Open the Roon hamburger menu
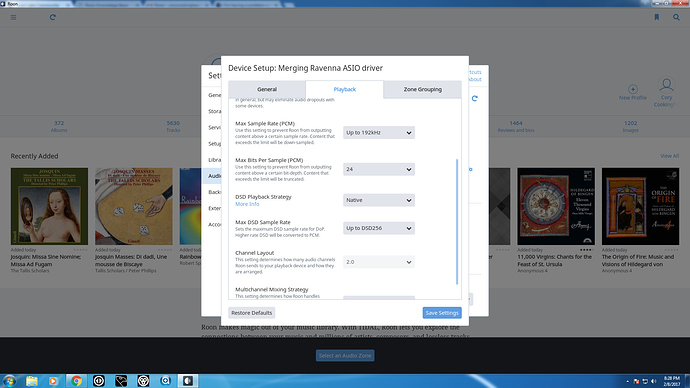 14,18
